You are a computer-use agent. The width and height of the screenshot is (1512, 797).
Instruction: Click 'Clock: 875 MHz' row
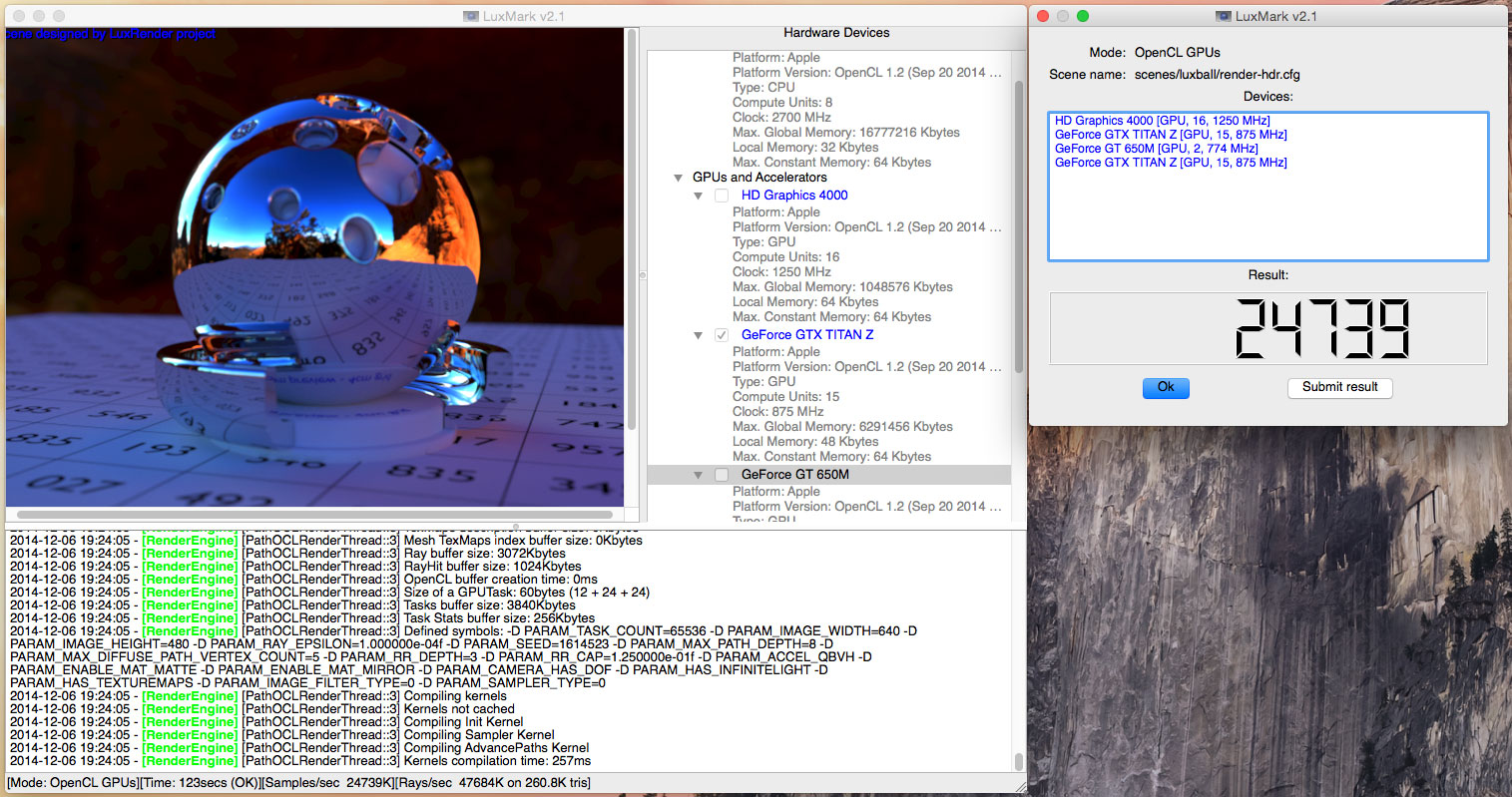(777, 412)
